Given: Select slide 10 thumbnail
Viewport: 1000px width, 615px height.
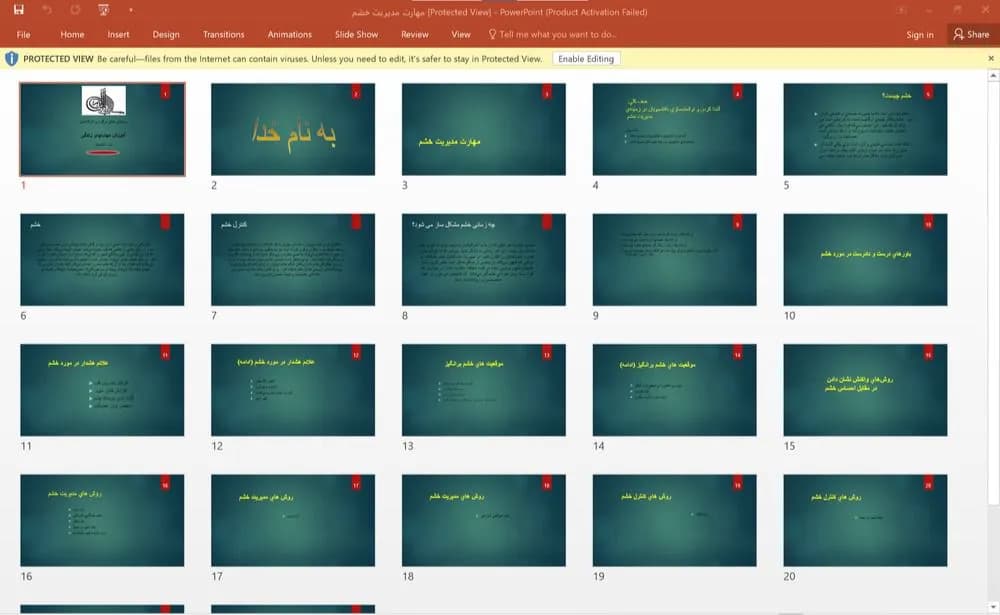Looking at the screenshot, I should tap(865, 260).
